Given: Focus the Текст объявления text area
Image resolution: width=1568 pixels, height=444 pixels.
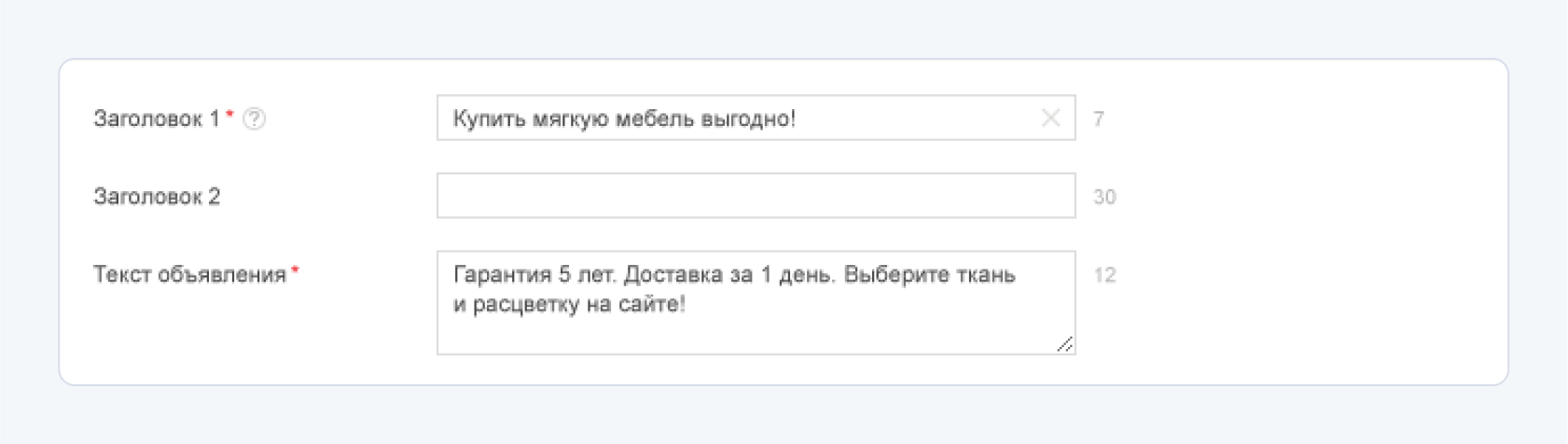Looking at the screenshot, I should click(756, 302).
